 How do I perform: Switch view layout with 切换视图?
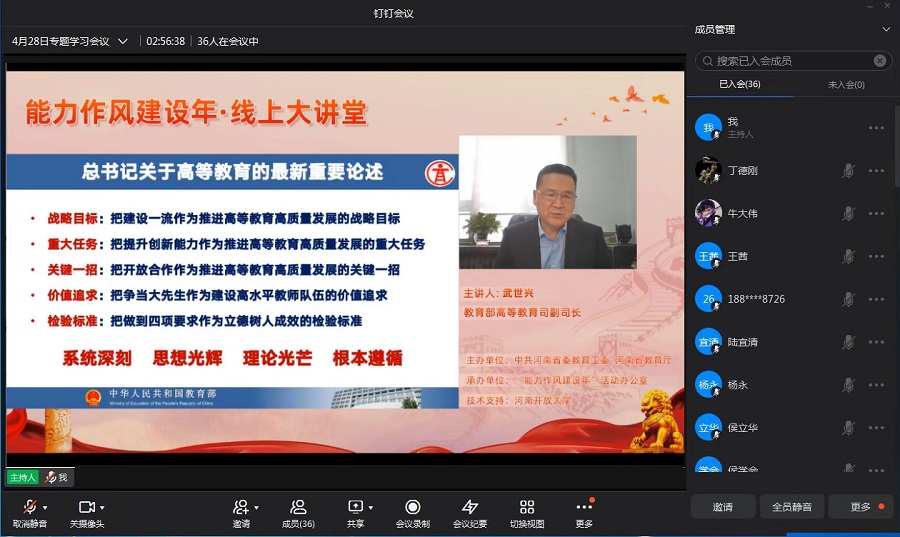[x=527, y=507]
